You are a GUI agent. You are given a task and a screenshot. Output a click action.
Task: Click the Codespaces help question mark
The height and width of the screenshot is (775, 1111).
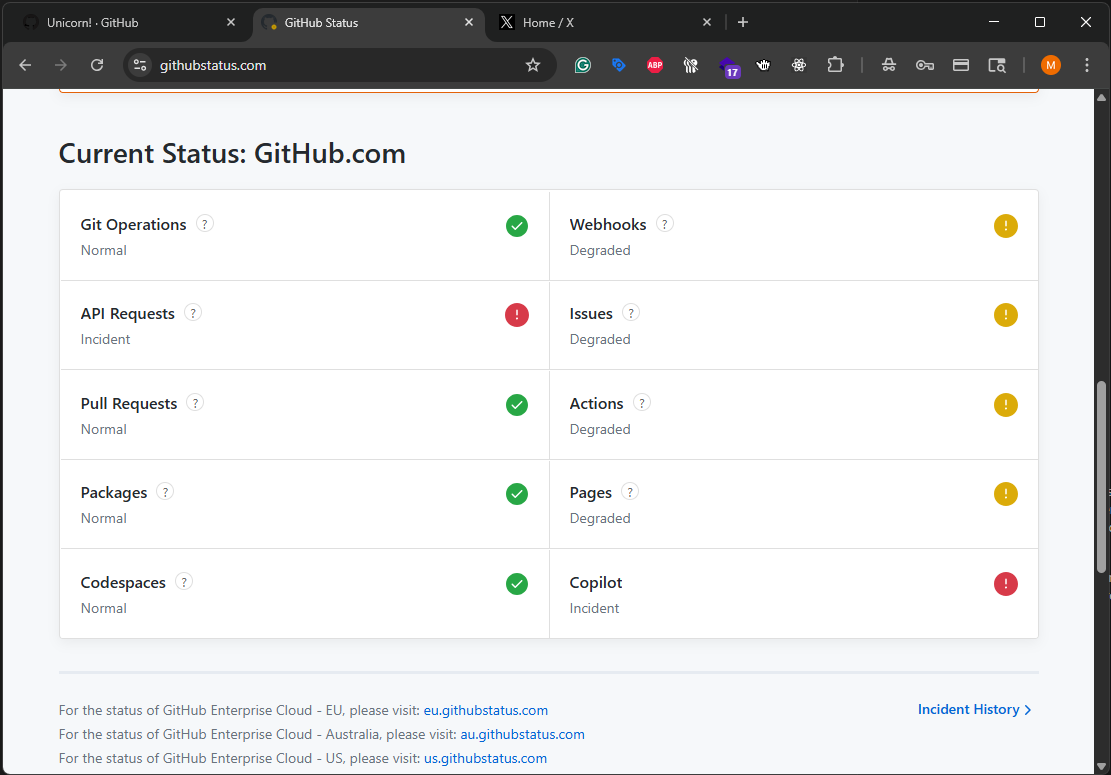184,582
